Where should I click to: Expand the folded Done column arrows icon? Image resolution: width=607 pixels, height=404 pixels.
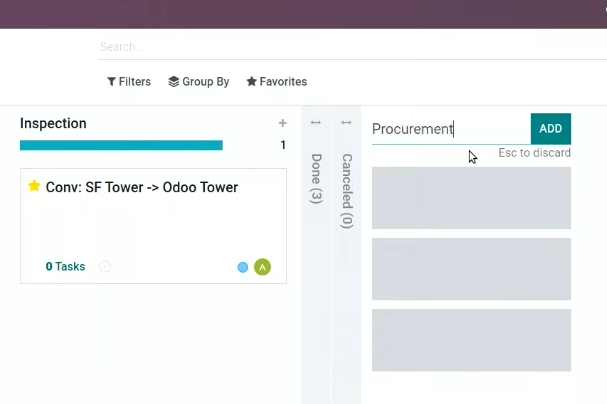pyautogui.click(x=316, y=123)
